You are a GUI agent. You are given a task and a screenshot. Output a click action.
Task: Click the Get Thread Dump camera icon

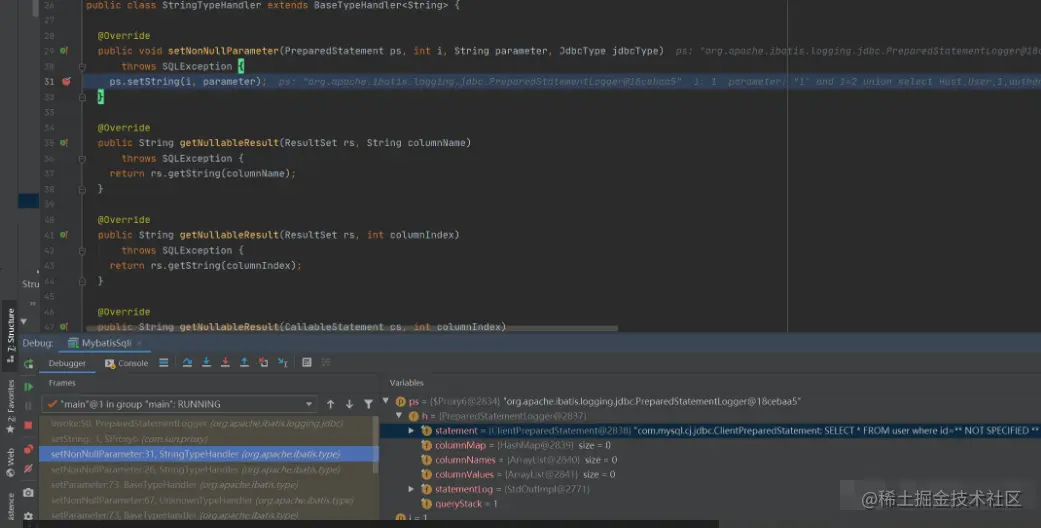[x=29, y=492]
